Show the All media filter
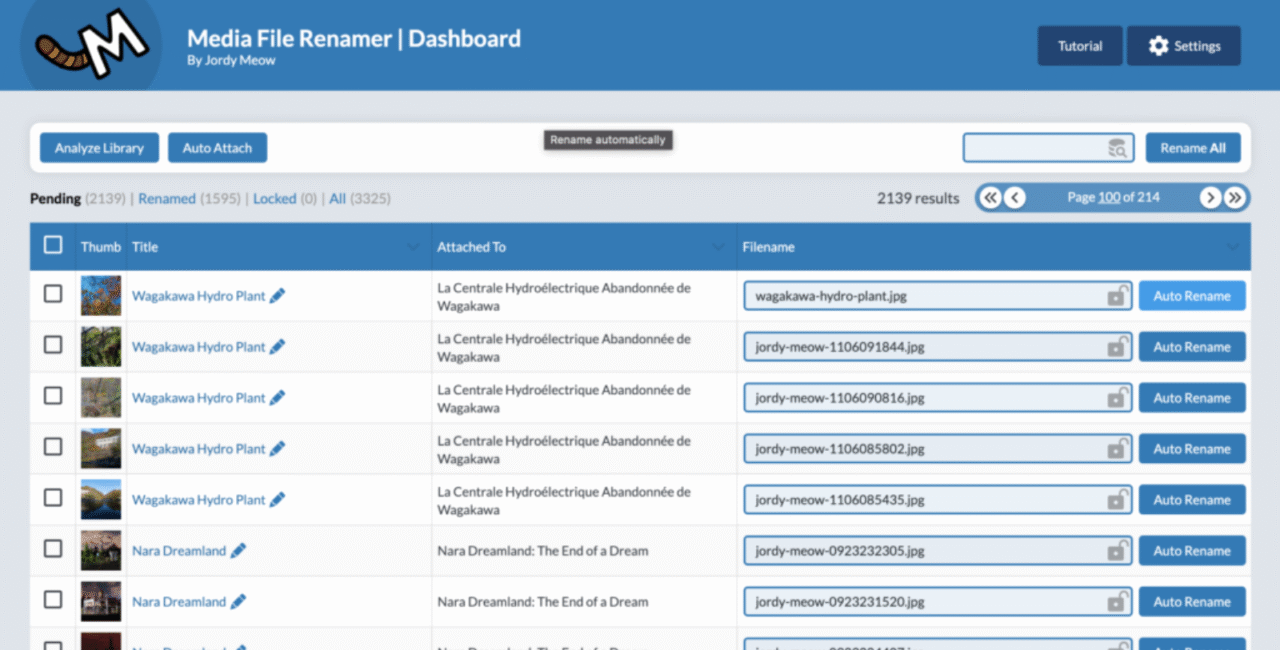 pos(337,199)
